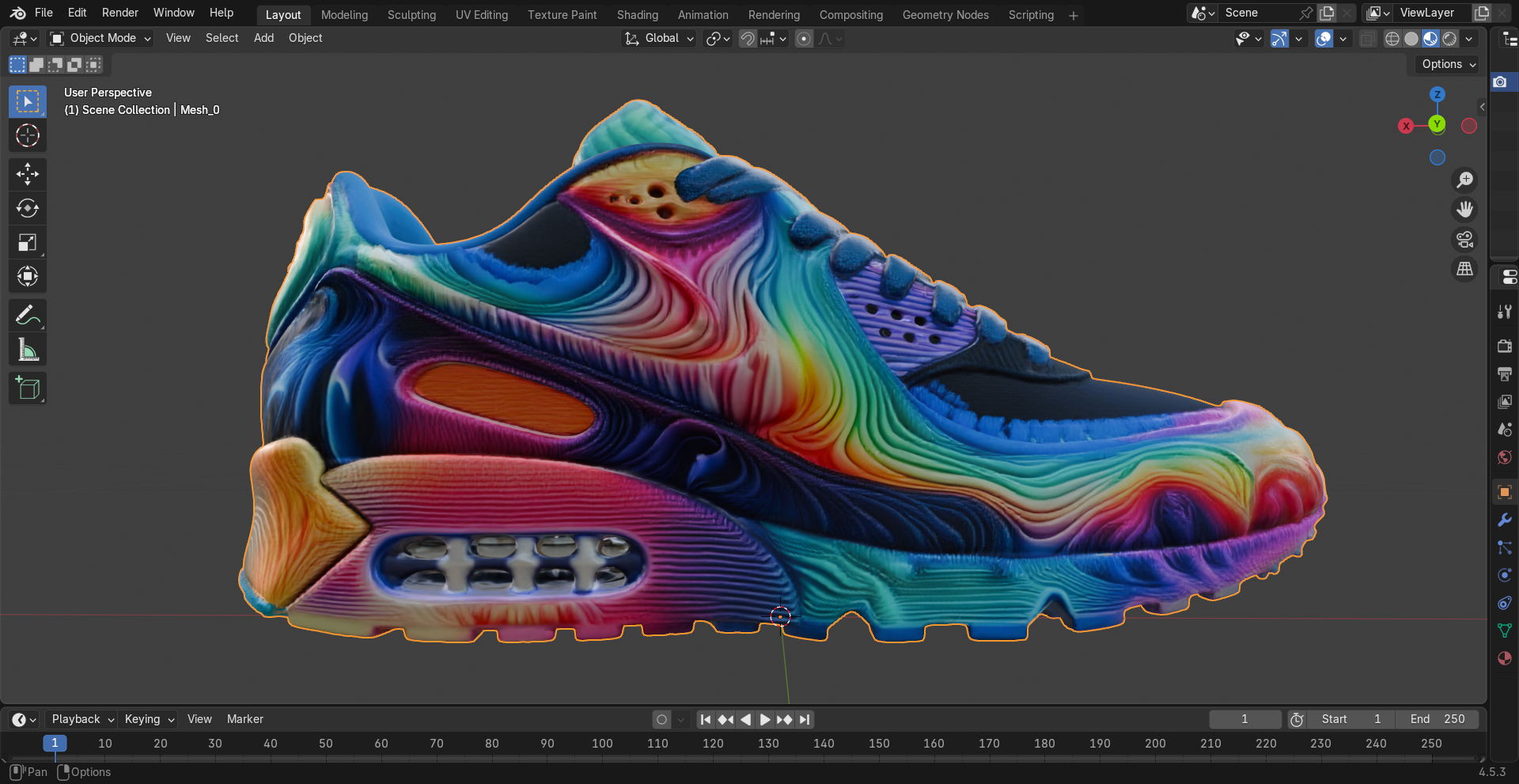Viewport: 1519px width, 784px height.
Task: Switch to solid shading
Action: point(1411,38)
